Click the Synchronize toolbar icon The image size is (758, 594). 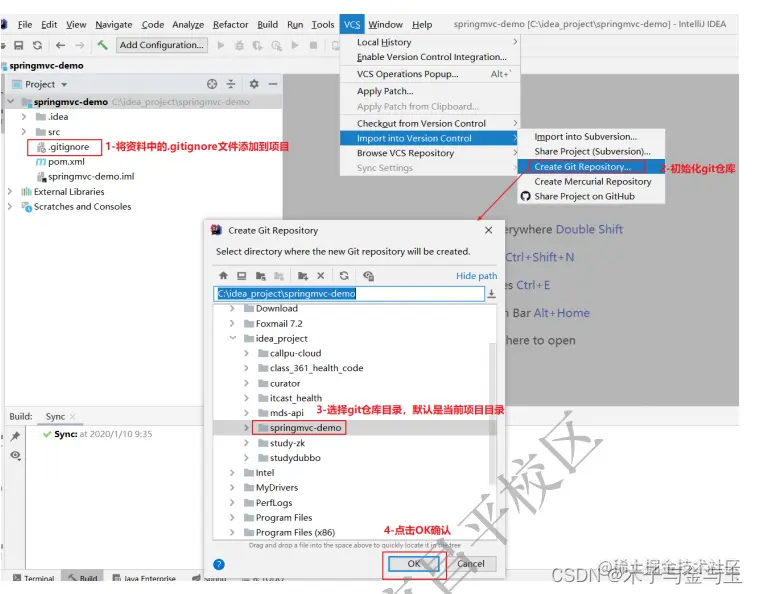coord(37,45)
